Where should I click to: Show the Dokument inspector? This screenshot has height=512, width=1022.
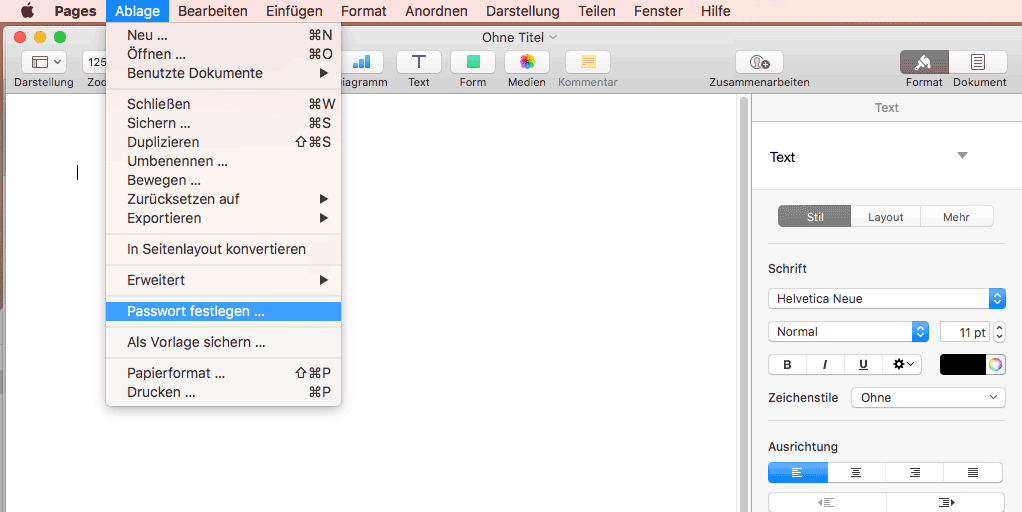[978, 62]
